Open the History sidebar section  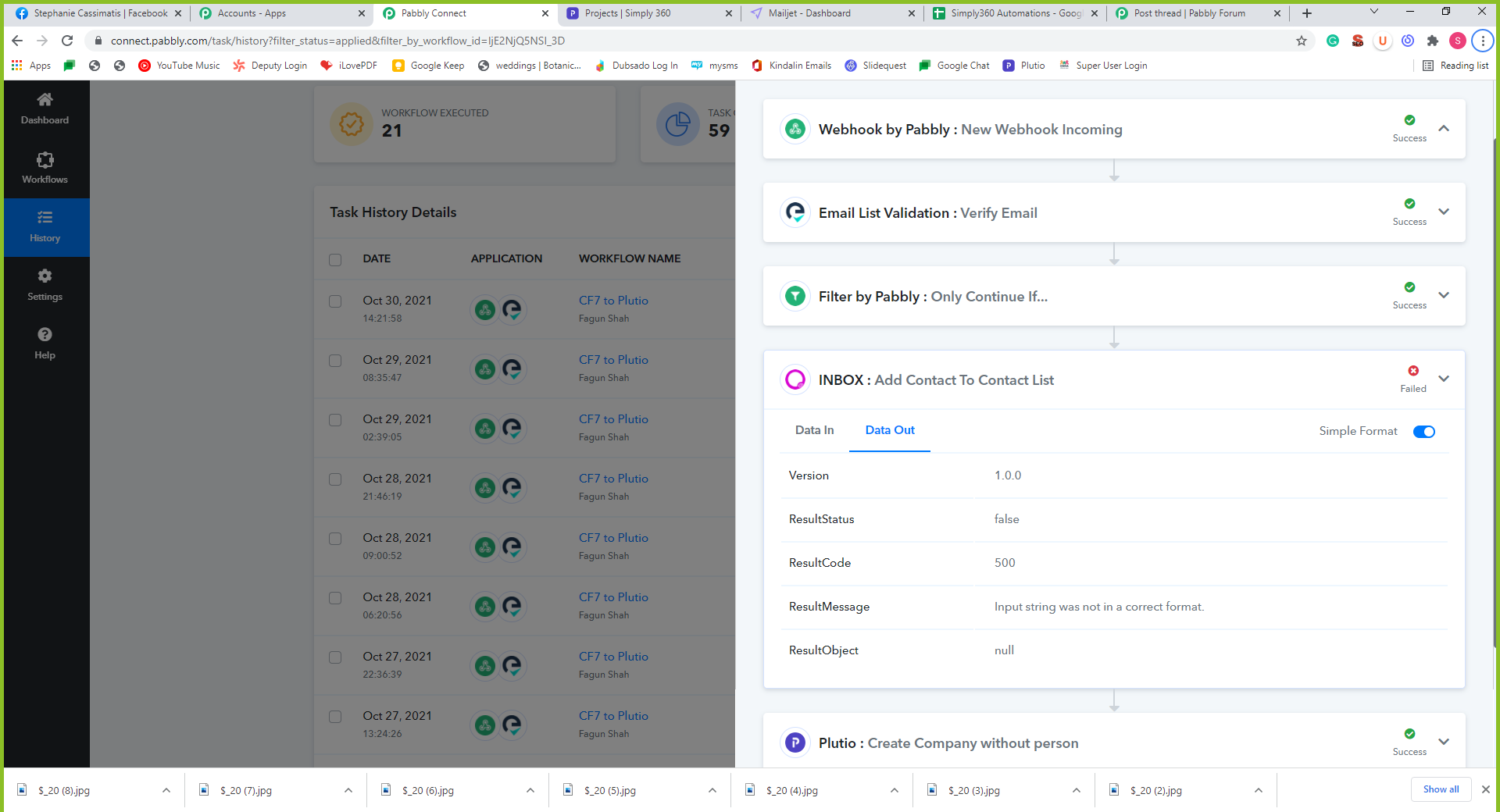pos(45,226)
